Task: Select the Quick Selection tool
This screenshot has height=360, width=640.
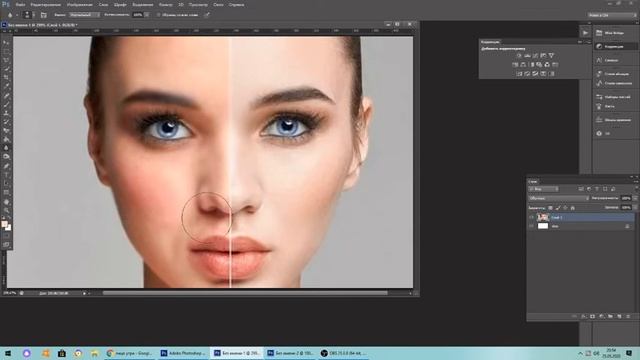Action: 6,69
